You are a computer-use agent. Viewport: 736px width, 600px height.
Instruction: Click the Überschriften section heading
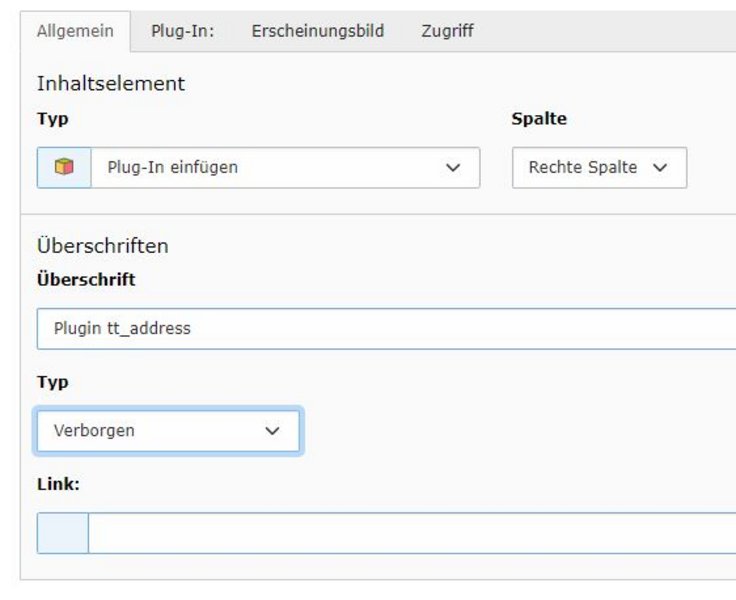[x=102, y=245]
